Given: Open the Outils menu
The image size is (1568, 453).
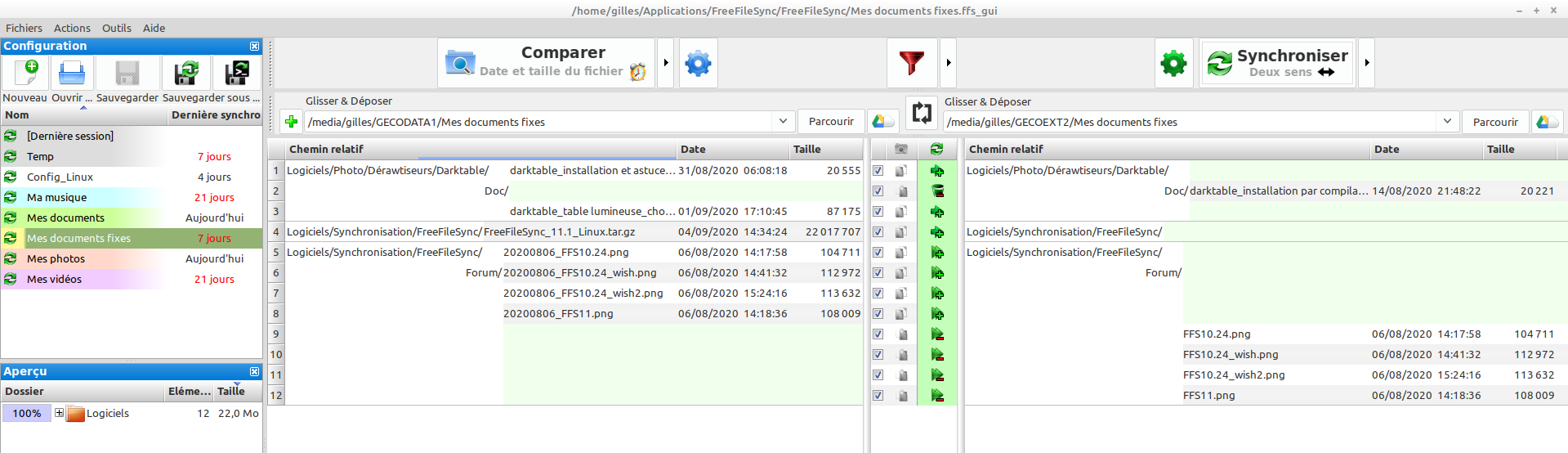Looking at the screenshot, I should click(116, 28).
